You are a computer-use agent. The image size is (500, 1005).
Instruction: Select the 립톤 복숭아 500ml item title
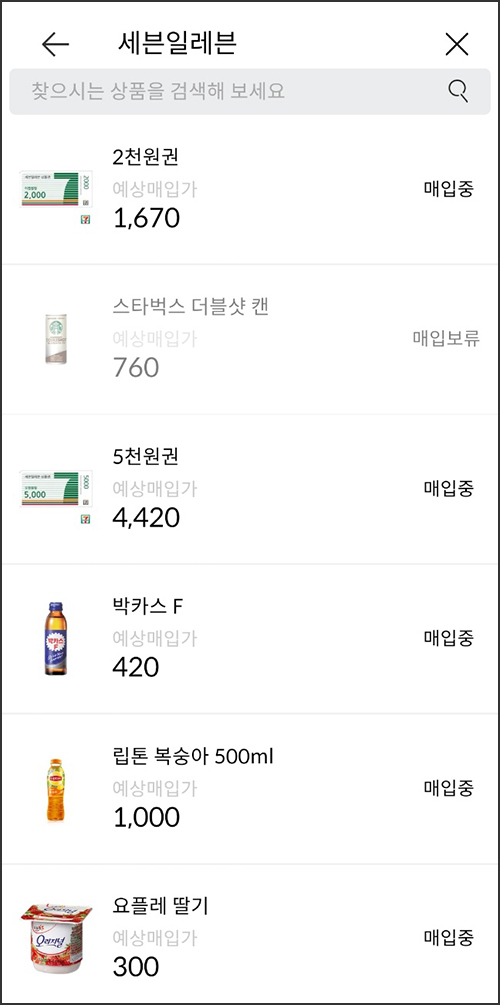click(193, 756)
